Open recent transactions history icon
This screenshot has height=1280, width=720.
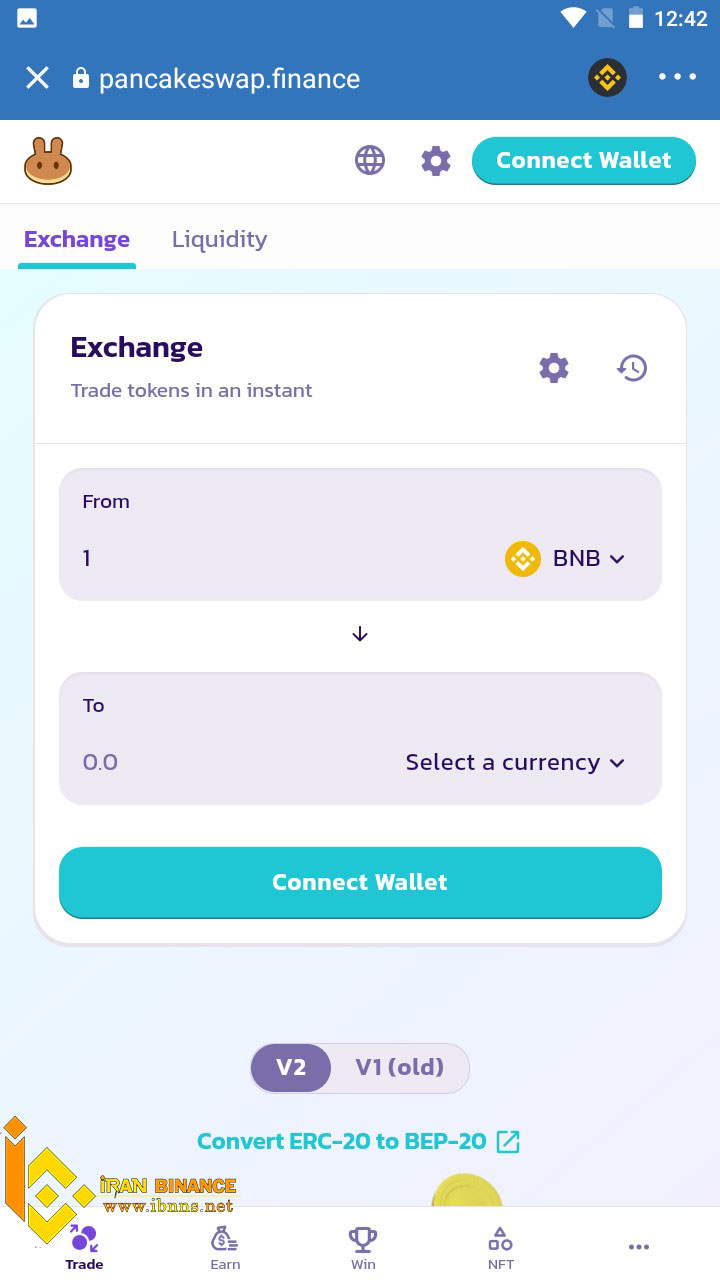point(632,368)
